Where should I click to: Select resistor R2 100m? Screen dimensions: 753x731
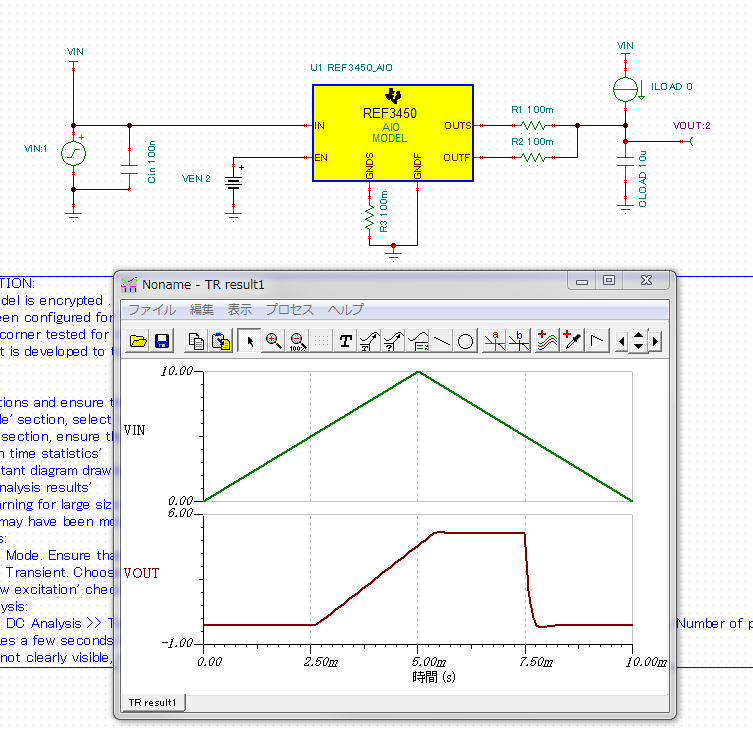click(x=533, y=158)
